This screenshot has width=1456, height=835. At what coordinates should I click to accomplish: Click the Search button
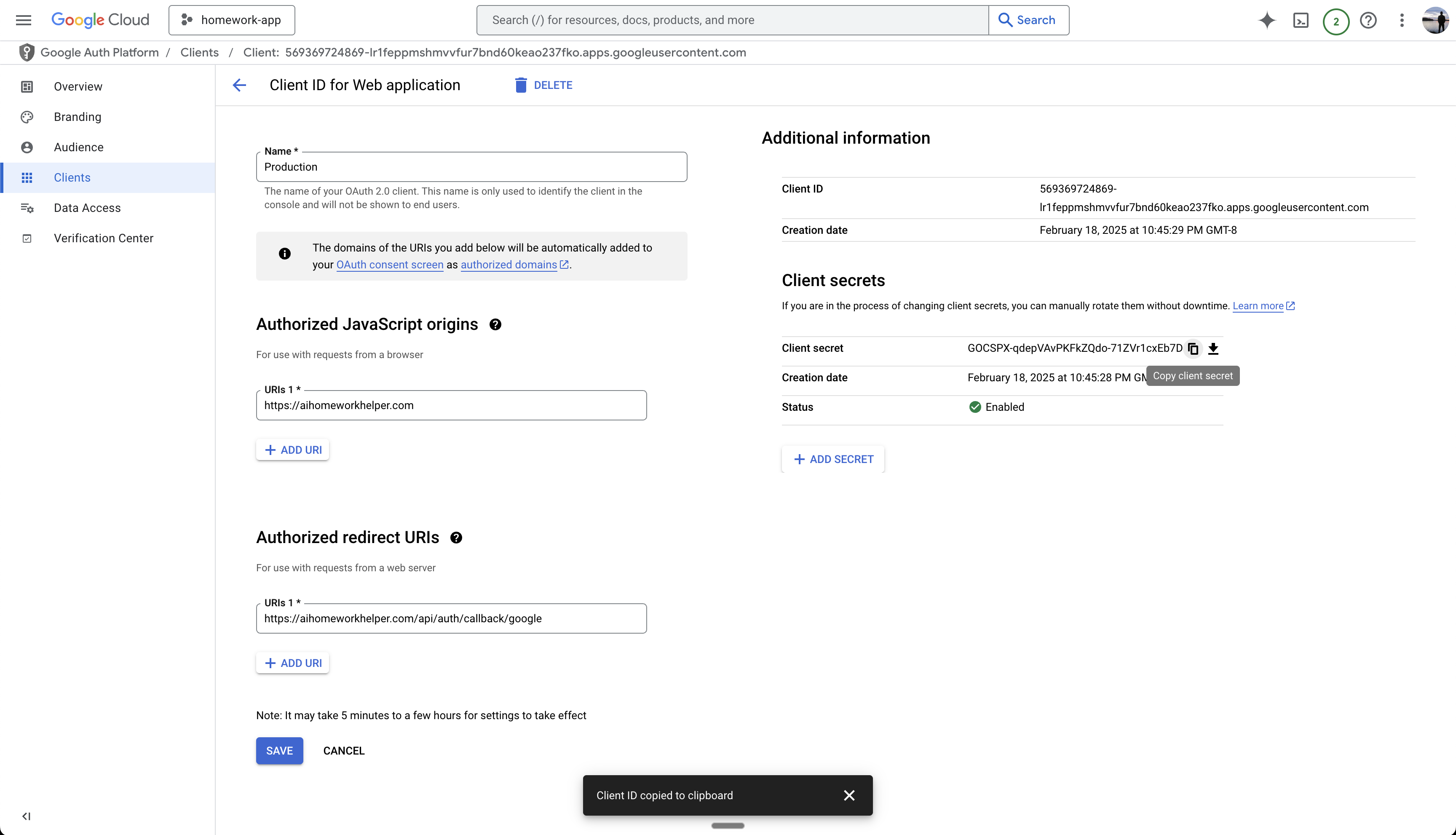(1028, 20)
